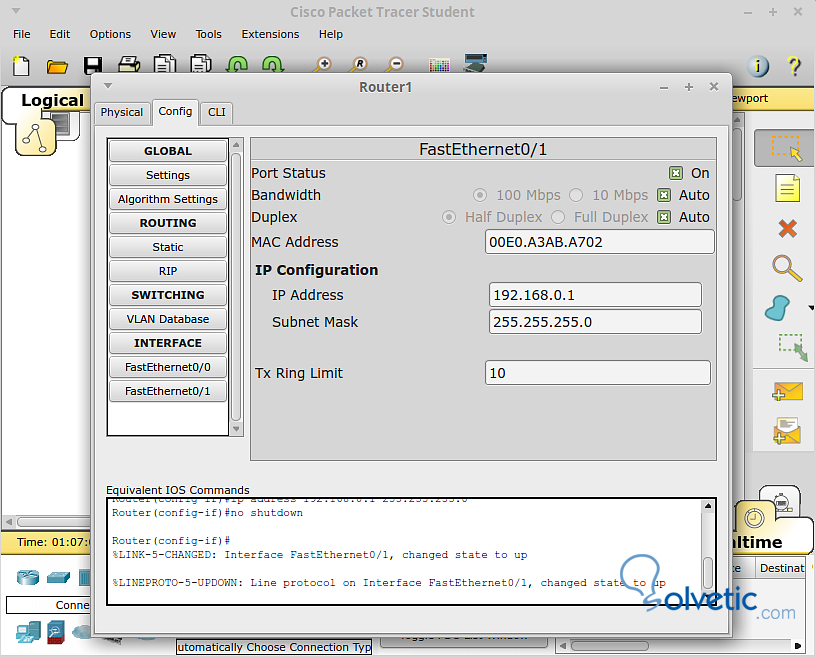
Task: Toggle Bandwidth Auto checkbox
Action: tap(664, 195)
